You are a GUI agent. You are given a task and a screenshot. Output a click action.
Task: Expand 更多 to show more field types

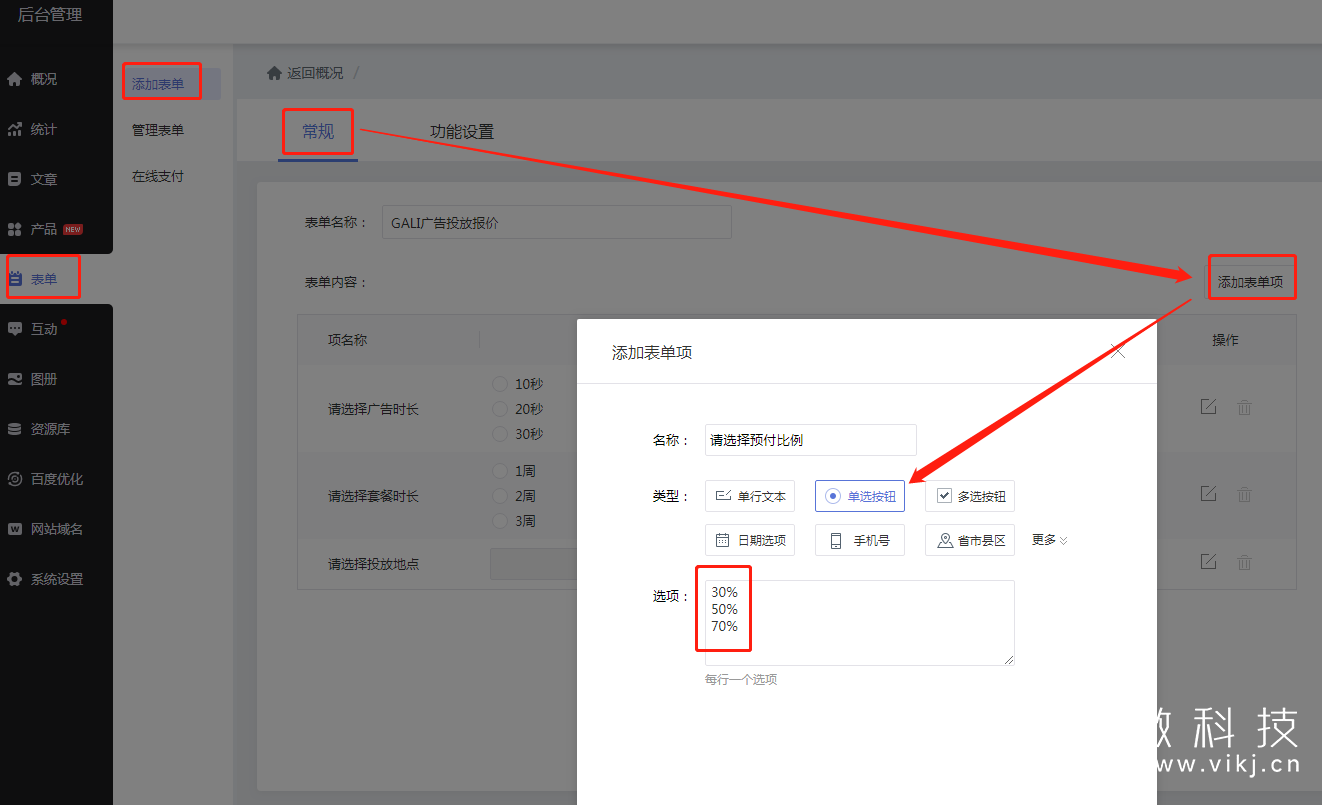click(1049, 540)
